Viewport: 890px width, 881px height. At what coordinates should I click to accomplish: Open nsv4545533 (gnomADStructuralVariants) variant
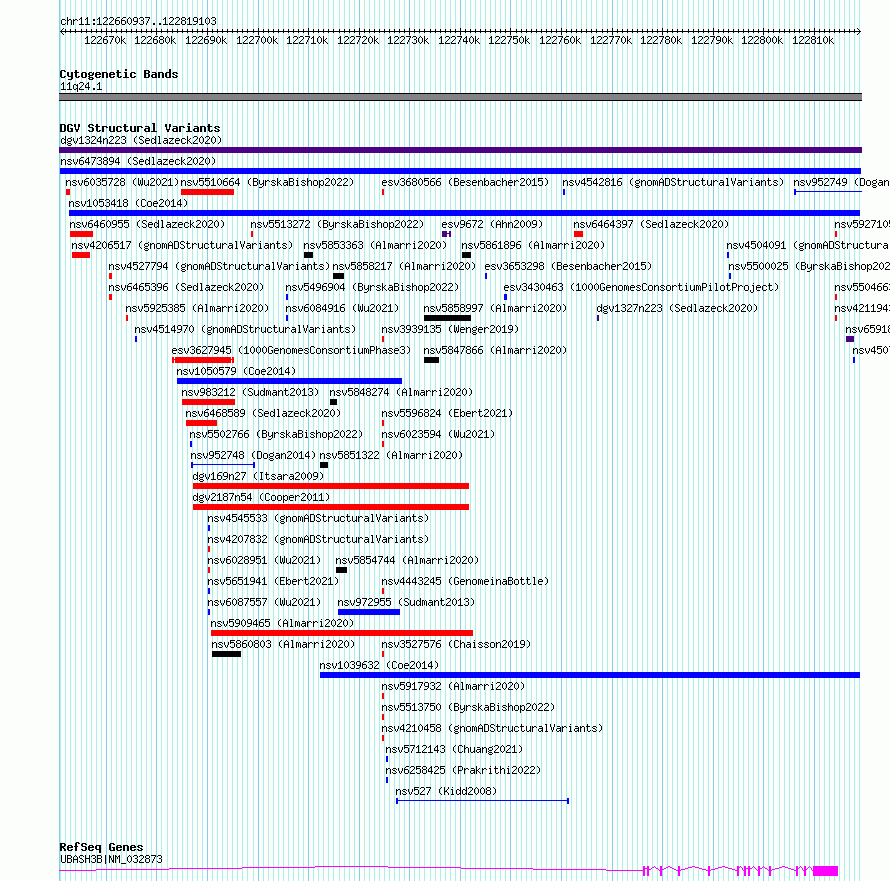318,518
